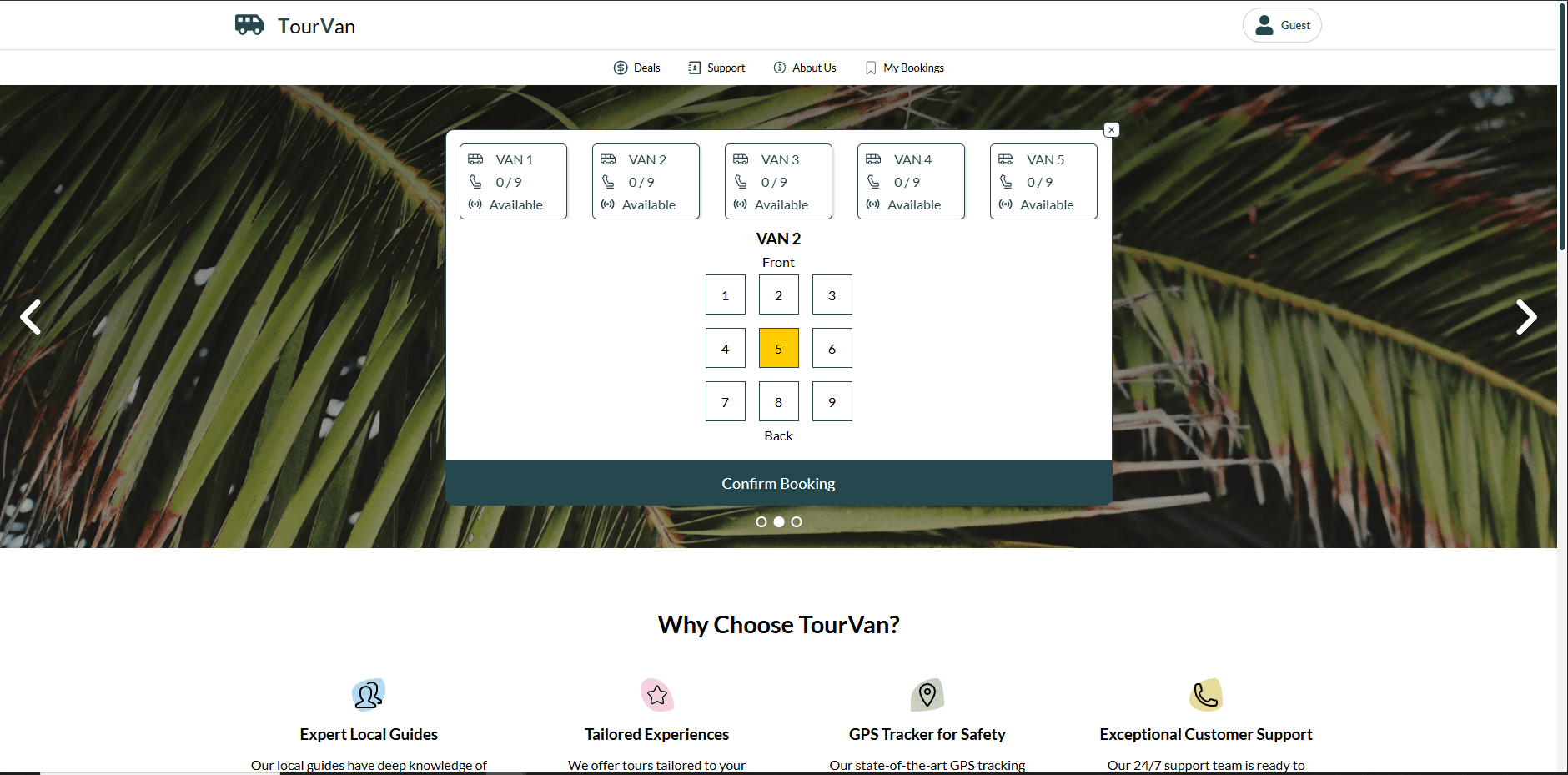Select seat 9 in the back row
This screenshot has height=775, width=1568.
click(832, 402)
